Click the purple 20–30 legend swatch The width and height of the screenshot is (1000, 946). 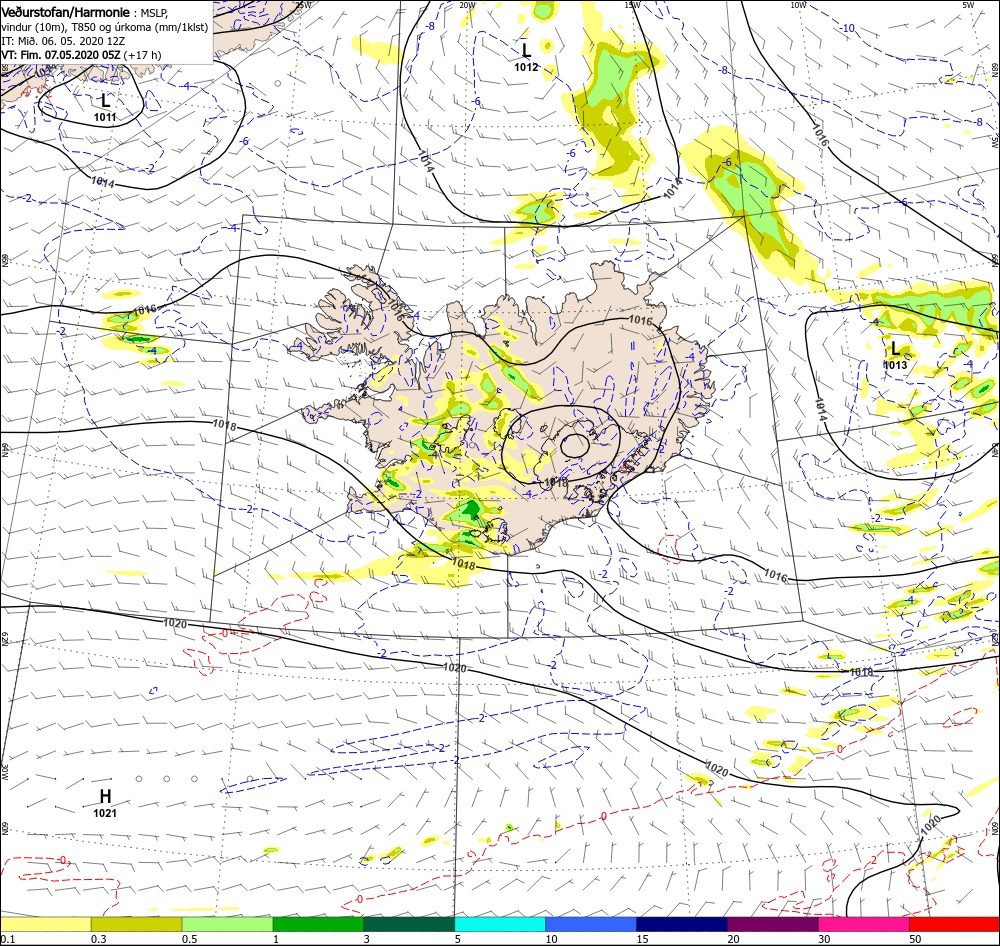(x=772, y=924)
